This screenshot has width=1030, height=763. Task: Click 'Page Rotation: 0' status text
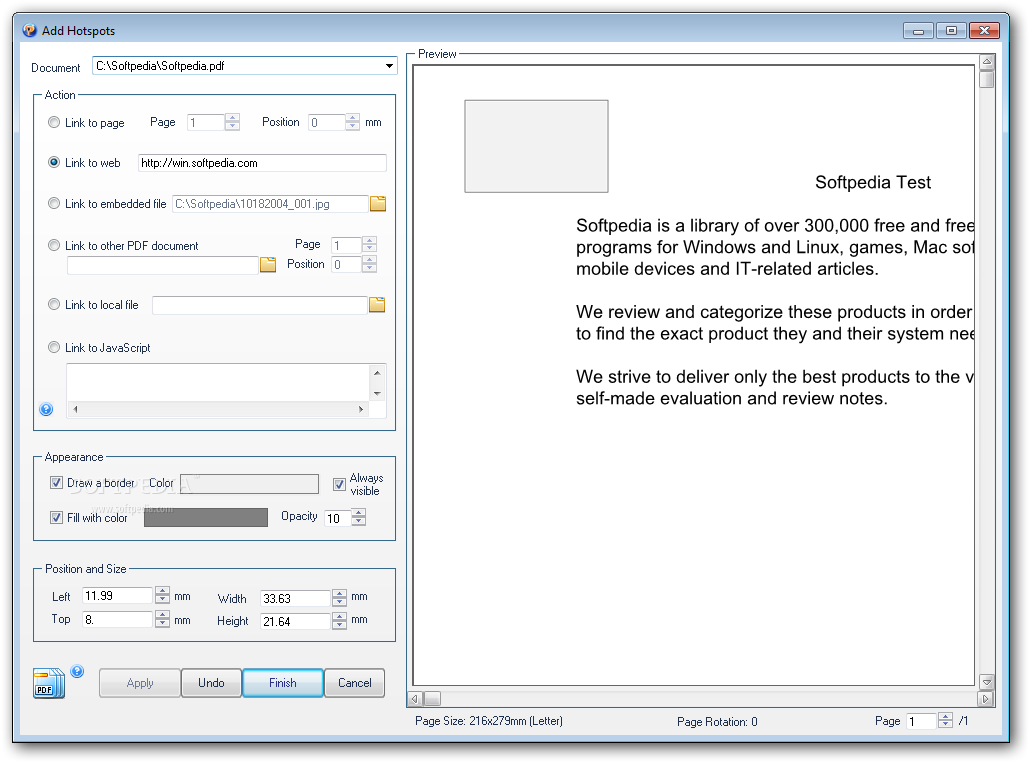click(717, 722)
